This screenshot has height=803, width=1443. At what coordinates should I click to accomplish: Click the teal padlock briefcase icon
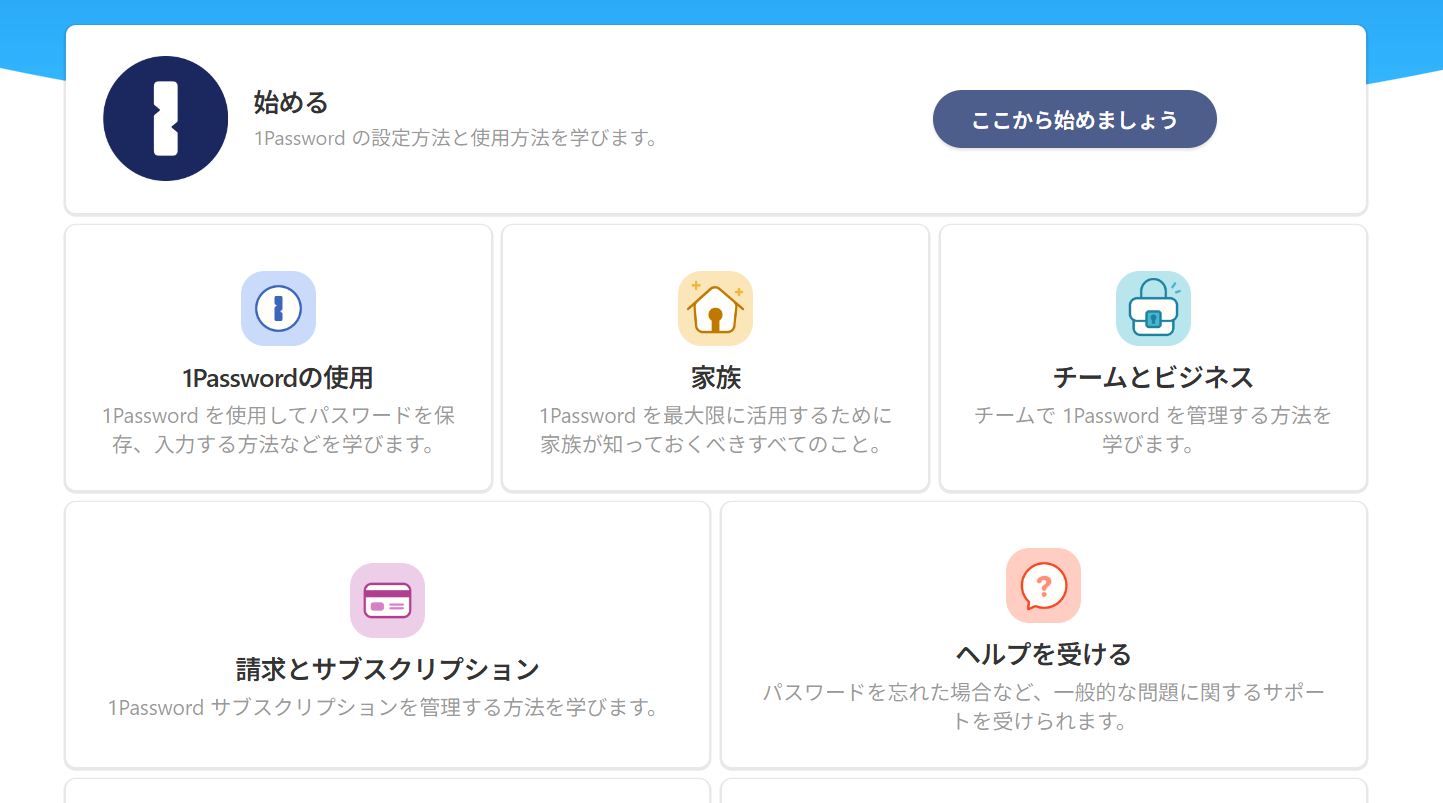[x=1153, y=308]
